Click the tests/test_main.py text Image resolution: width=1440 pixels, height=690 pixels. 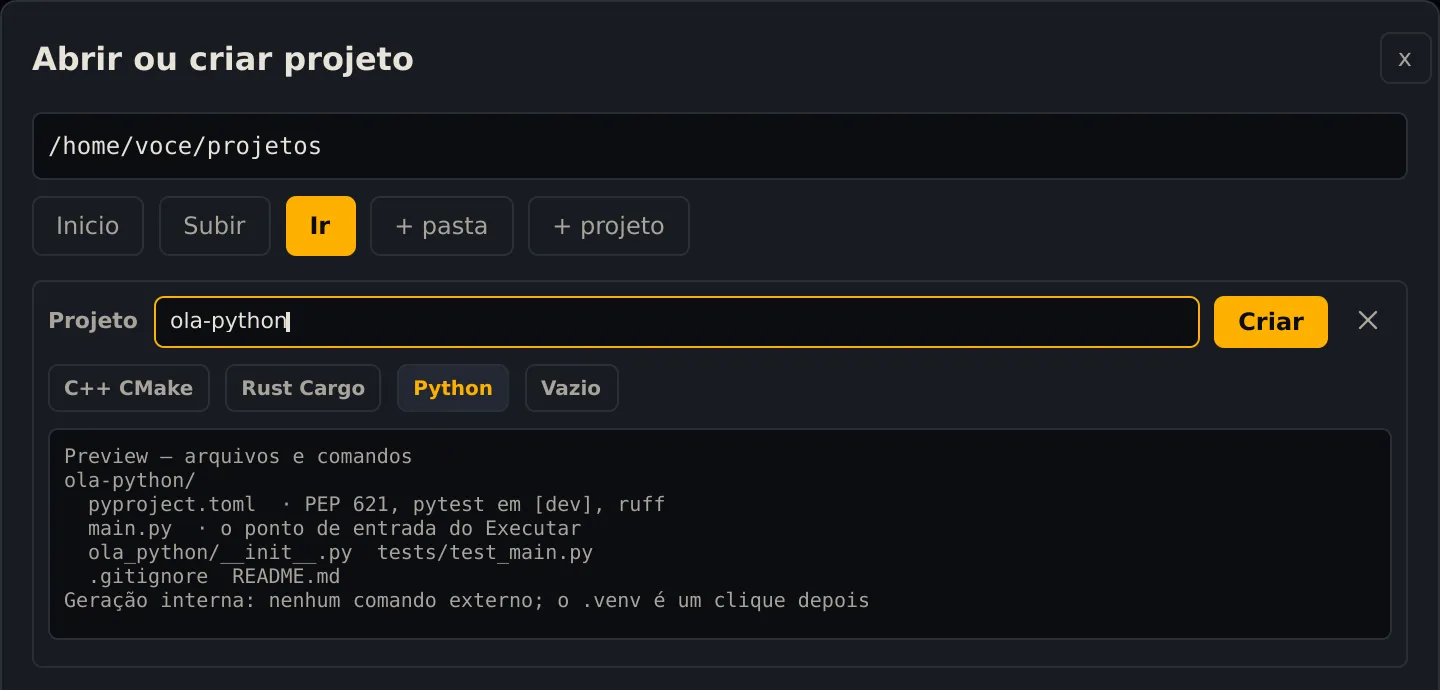485,553
